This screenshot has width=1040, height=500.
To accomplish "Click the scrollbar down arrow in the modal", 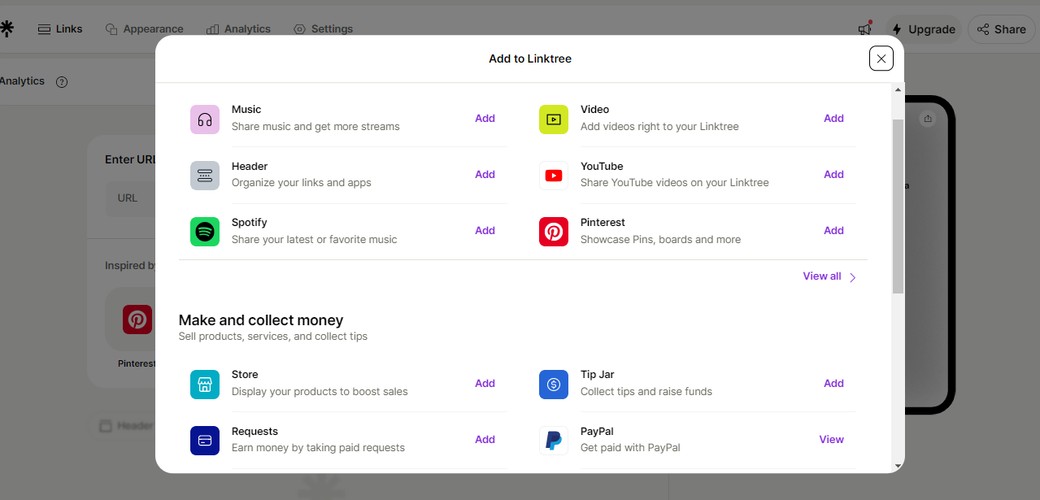I will (898, 466).
